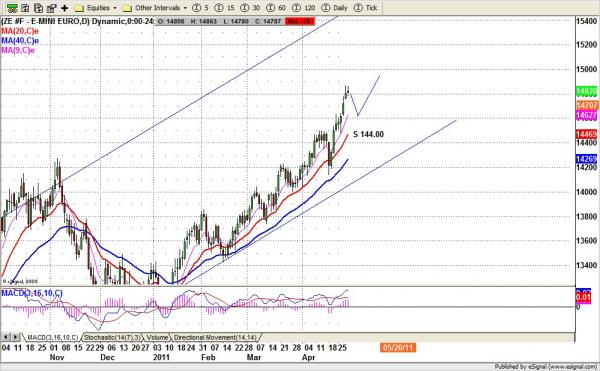
Task: Click the 2011 year label on time axis
Action: pyautogui.click(x=161, y=358)
